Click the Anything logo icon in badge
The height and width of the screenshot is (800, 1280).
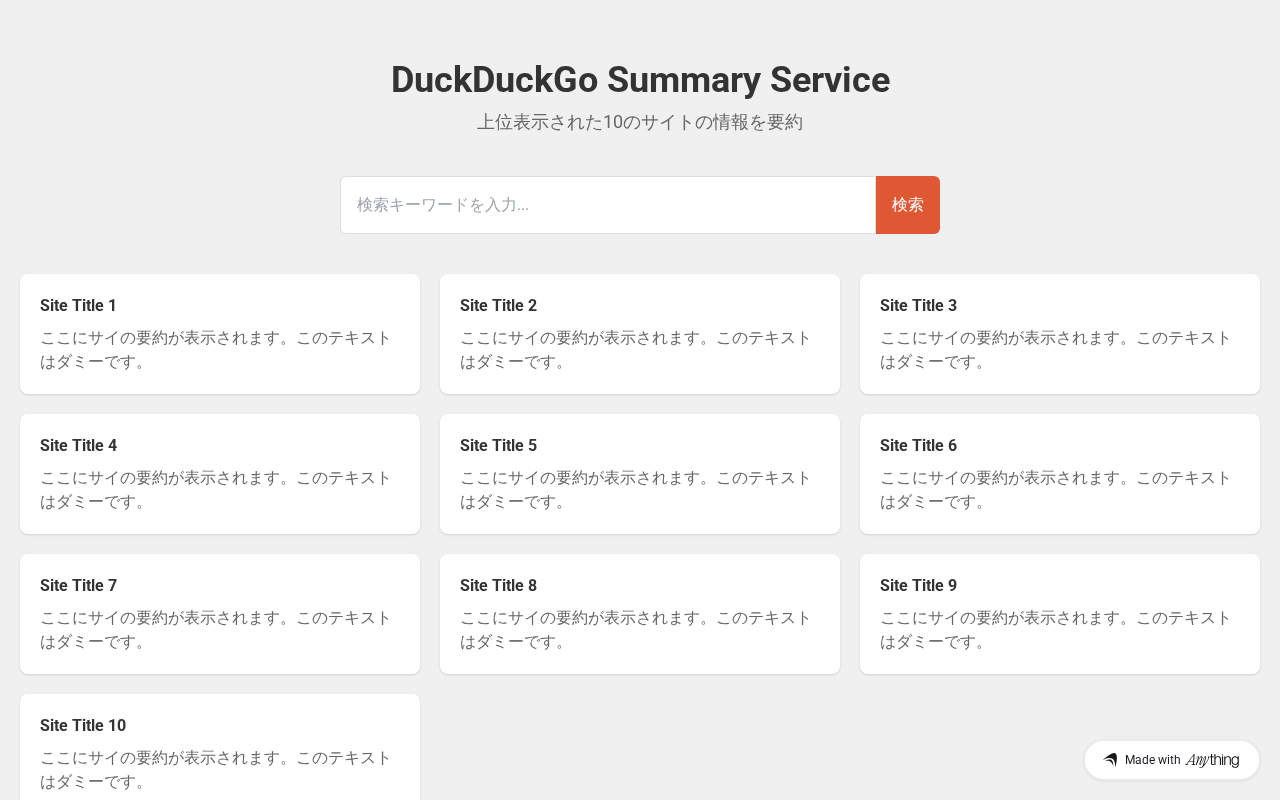coord(1110,760)
